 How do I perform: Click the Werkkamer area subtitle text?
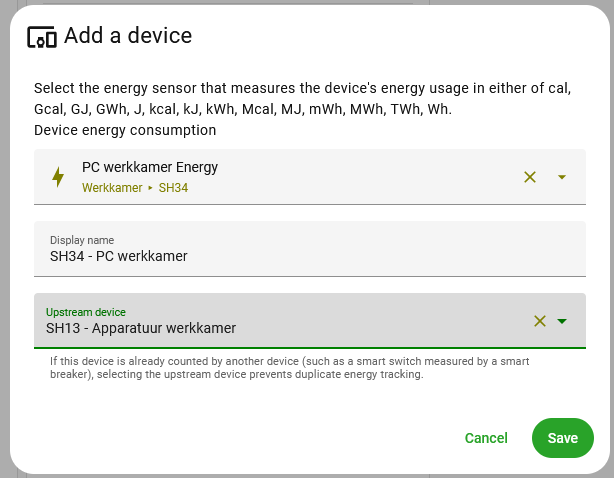[111, 187]
